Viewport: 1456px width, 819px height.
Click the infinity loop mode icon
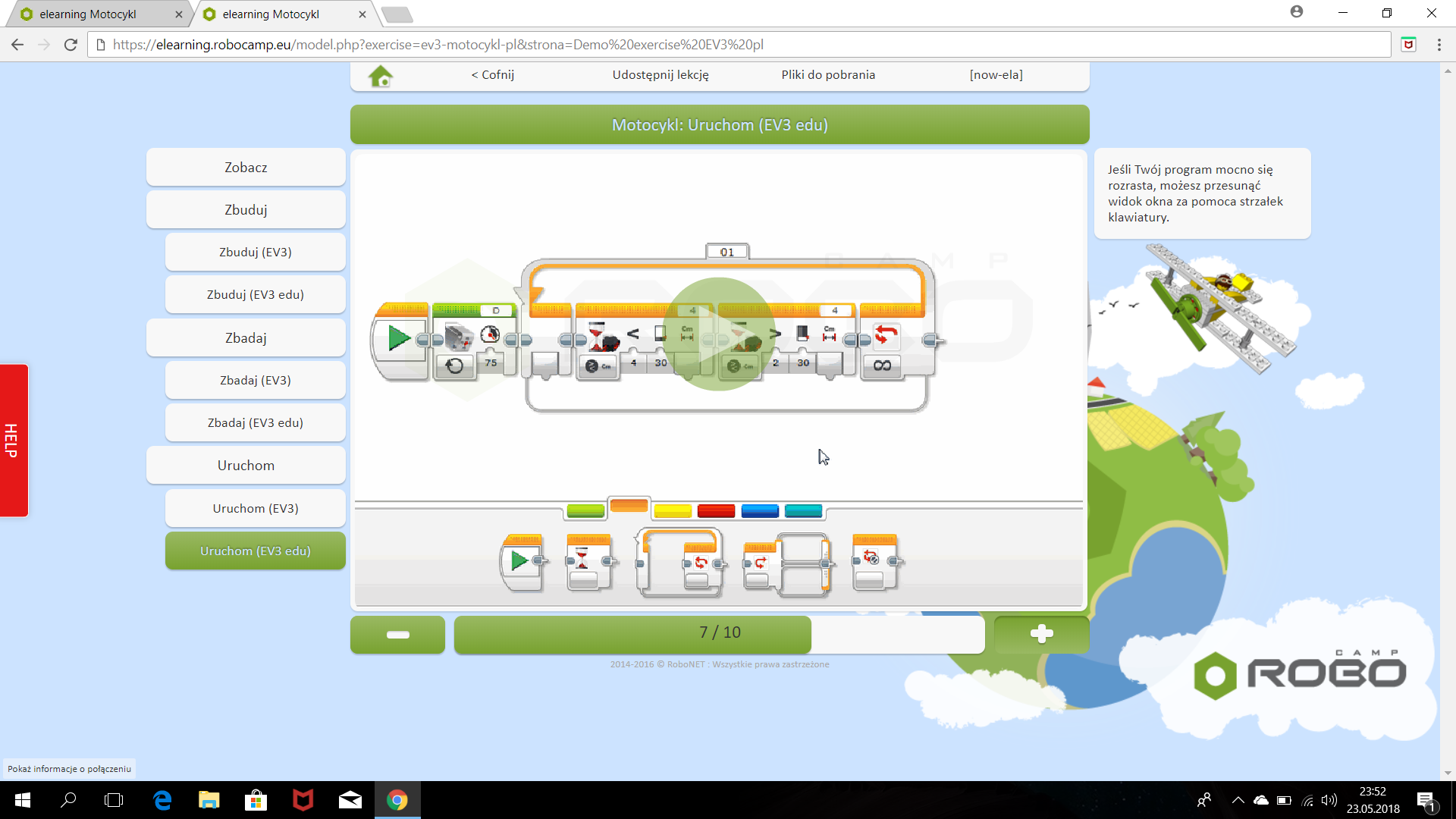click(x=882, y=366)
